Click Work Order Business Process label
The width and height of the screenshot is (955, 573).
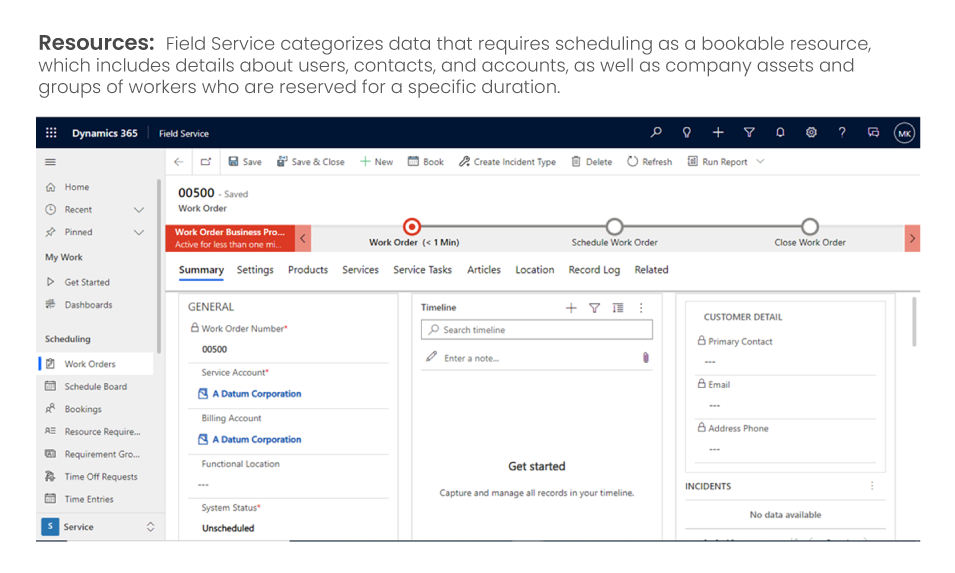point(230,238)
